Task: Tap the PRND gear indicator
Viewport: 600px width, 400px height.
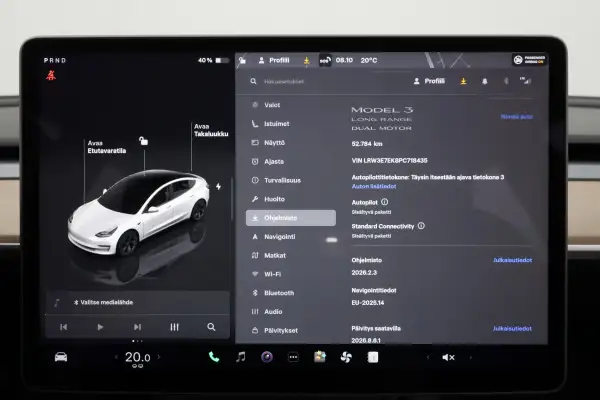Action: click(55, 60)
